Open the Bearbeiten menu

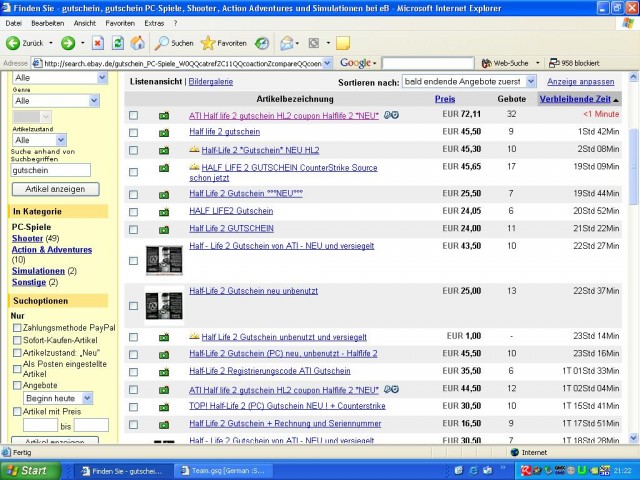pos(48,23)
